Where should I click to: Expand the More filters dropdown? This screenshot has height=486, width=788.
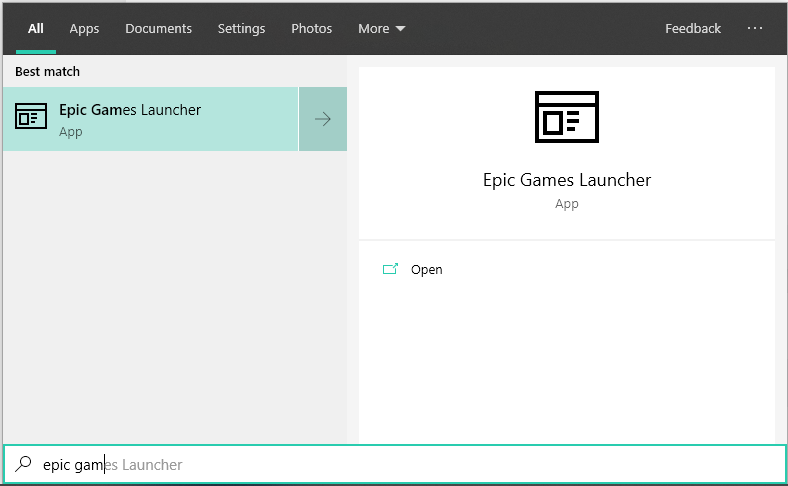click(381, 29)
